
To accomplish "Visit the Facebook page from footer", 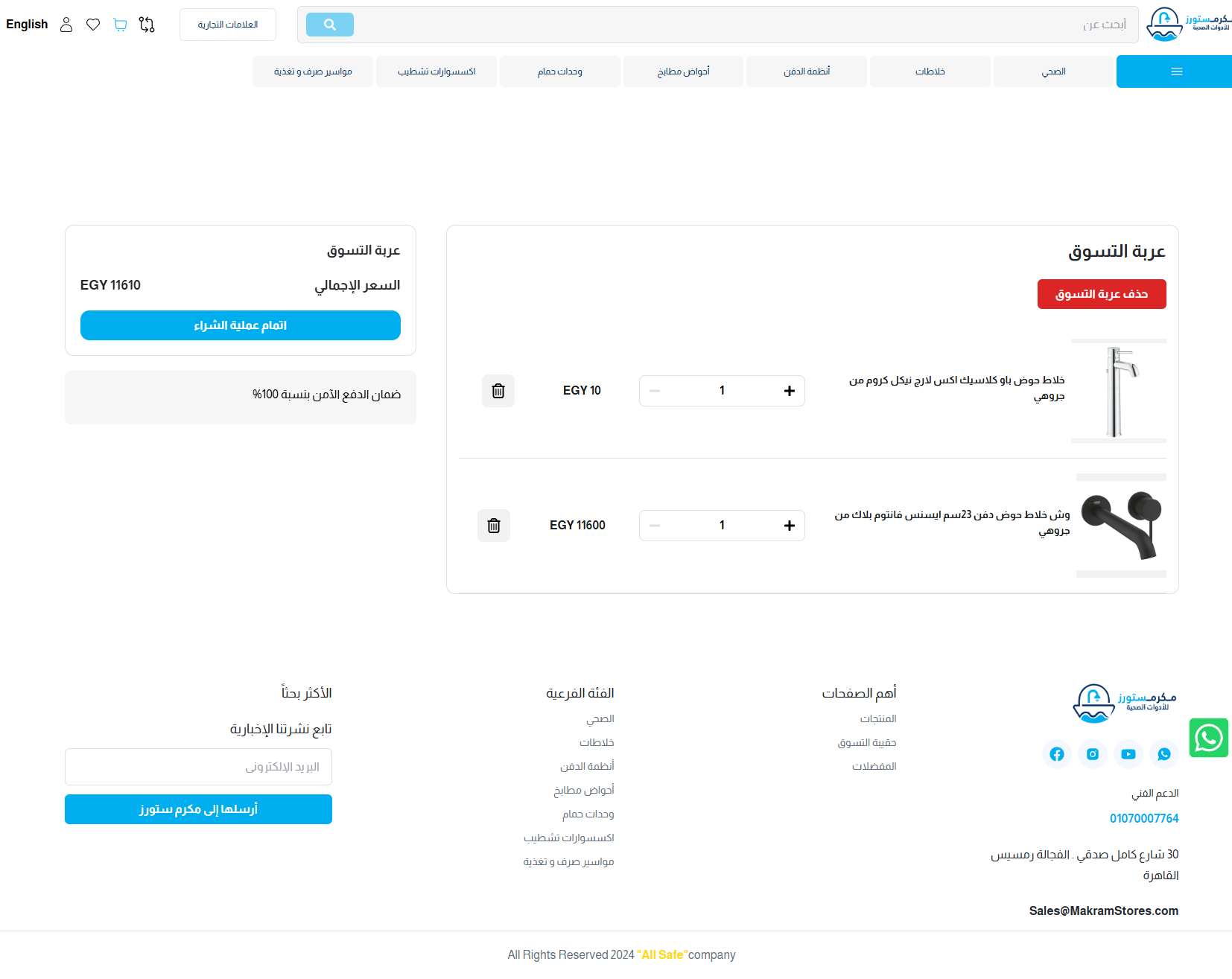I will click(1056, 754).
